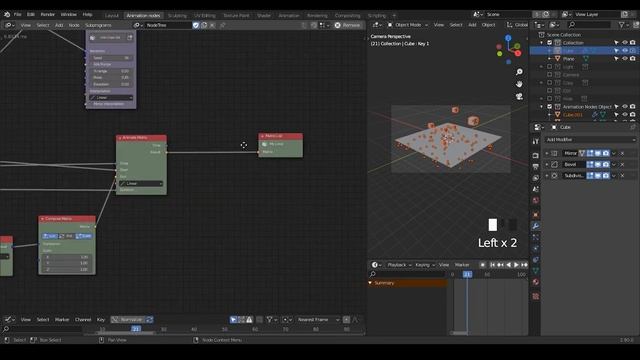Open the Window menu

69,14
